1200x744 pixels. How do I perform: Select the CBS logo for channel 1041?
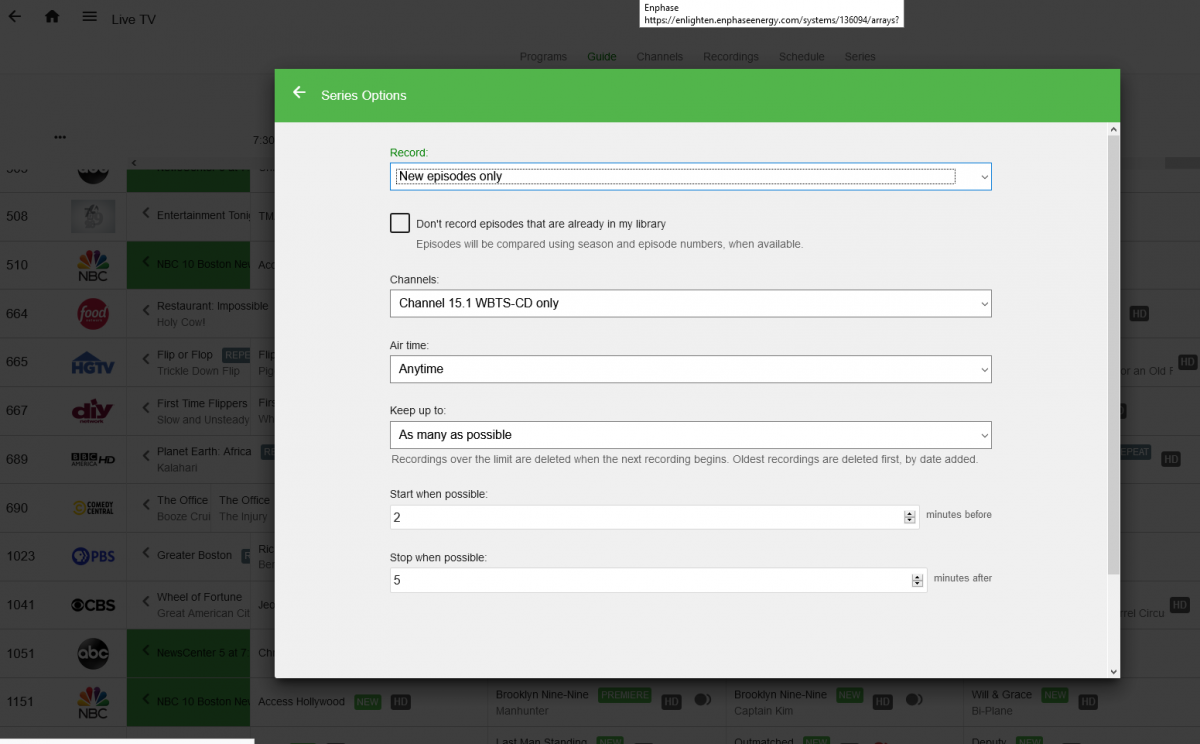(x=93, y=605)
